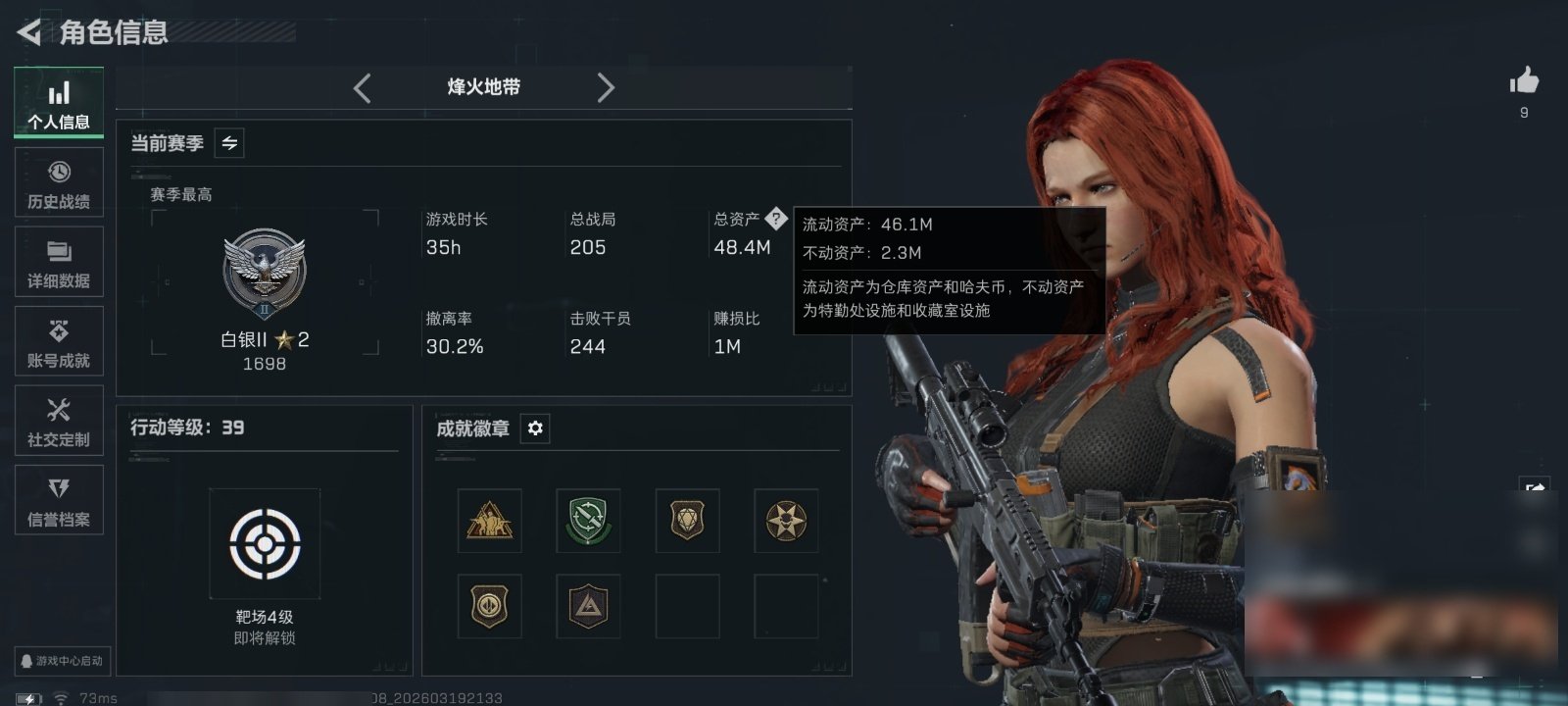Image resolution: width=1568 pixels, height=706 pixels.
Task: Click the question mark beside 总资产
Action: click(775, 218)
